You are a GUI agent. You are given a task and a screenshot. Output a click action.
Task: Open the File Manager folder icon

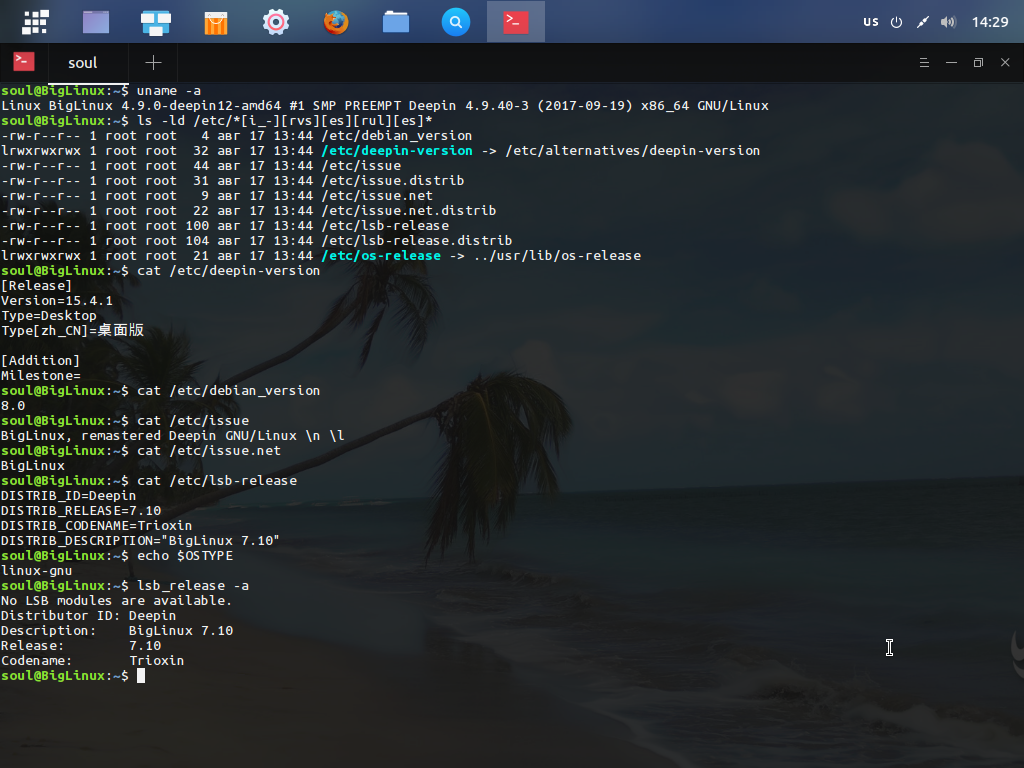396,22
